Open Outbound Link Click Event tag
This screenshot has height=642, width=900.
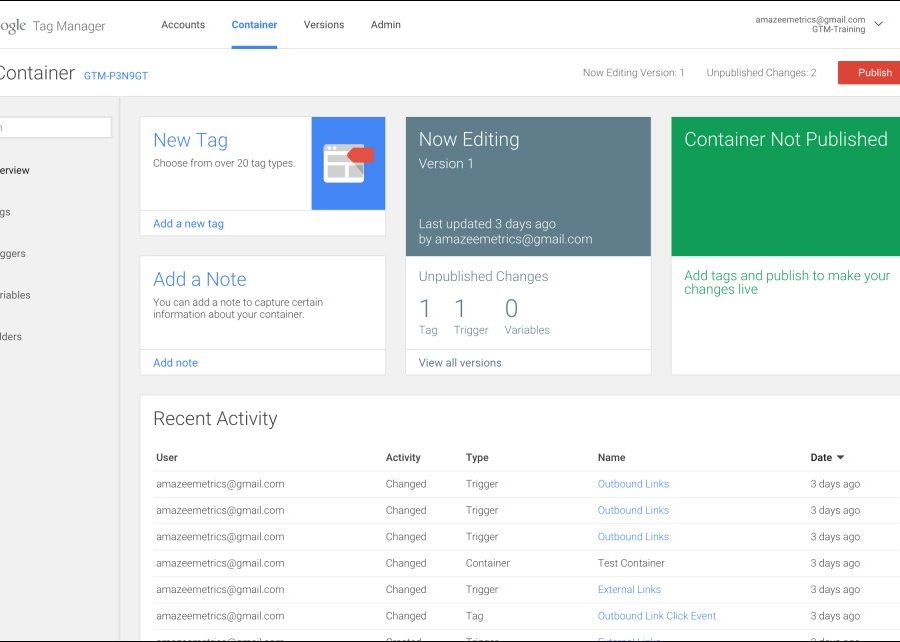[x=656, y=616]
